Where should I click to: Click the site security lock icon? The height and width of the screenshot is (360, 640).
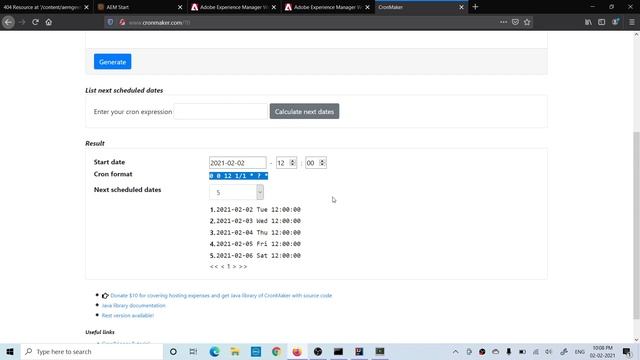coord(122,22)
